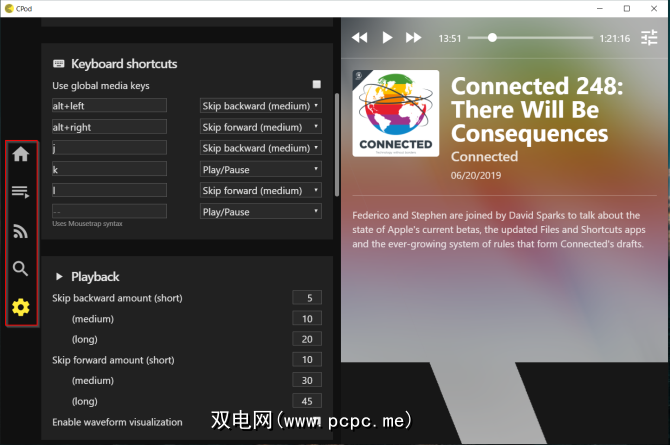The width and height of the screenshot is (670, 445).
Task: Click Enable waveform visualization label
Action: 117,422
